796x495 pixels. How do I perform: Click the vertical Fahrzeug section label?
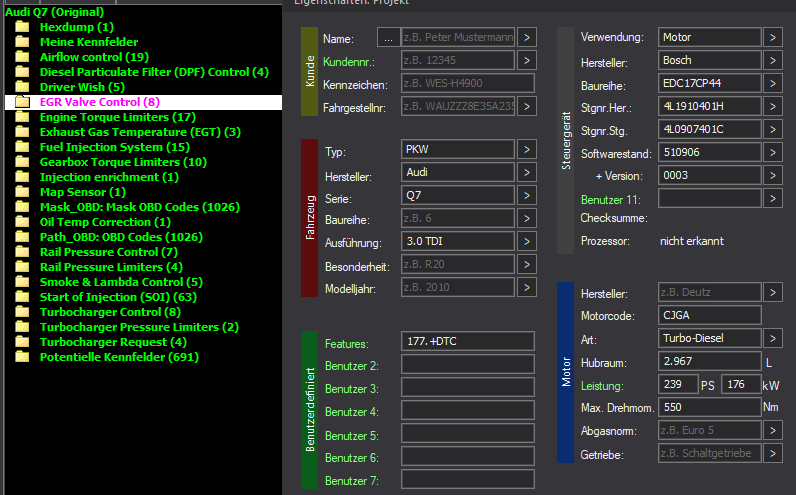310,218
